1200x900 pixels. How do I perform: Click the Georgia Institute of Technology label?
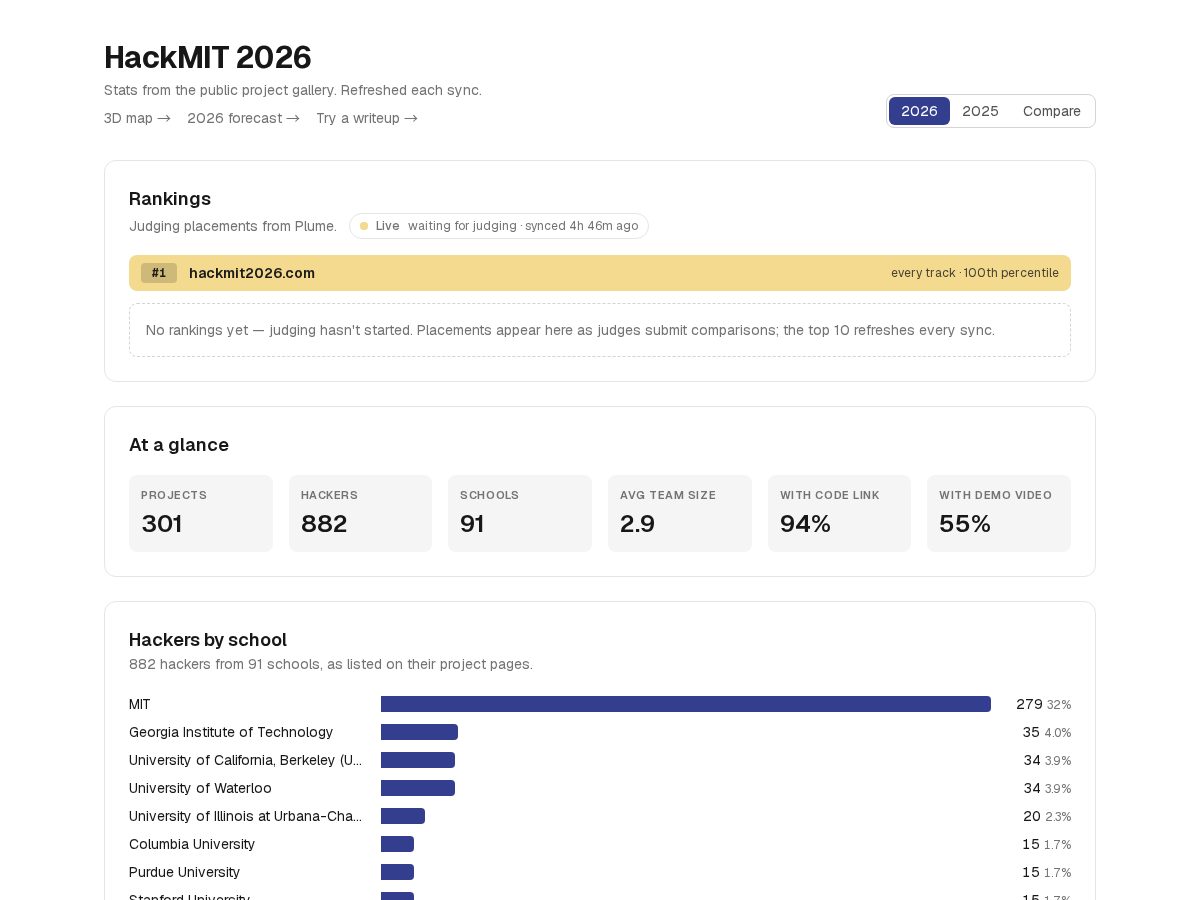coord(231,732)
